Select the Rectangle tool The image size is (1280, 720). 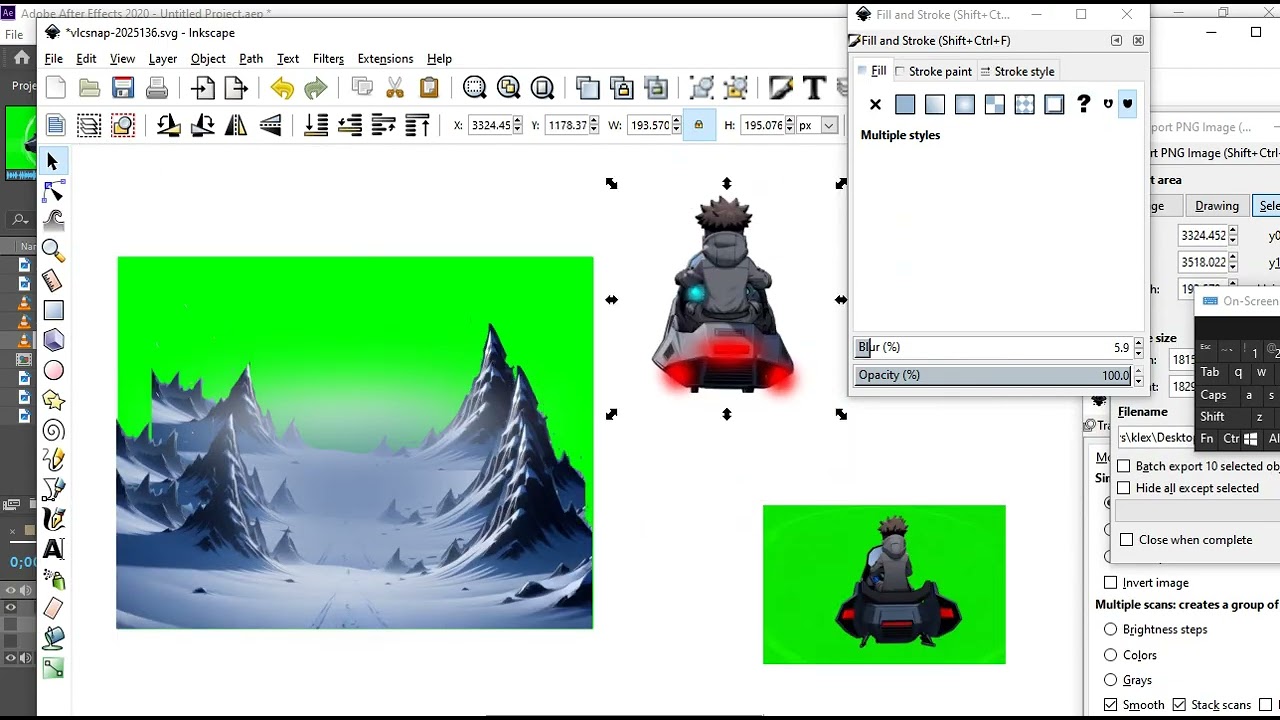53,311
